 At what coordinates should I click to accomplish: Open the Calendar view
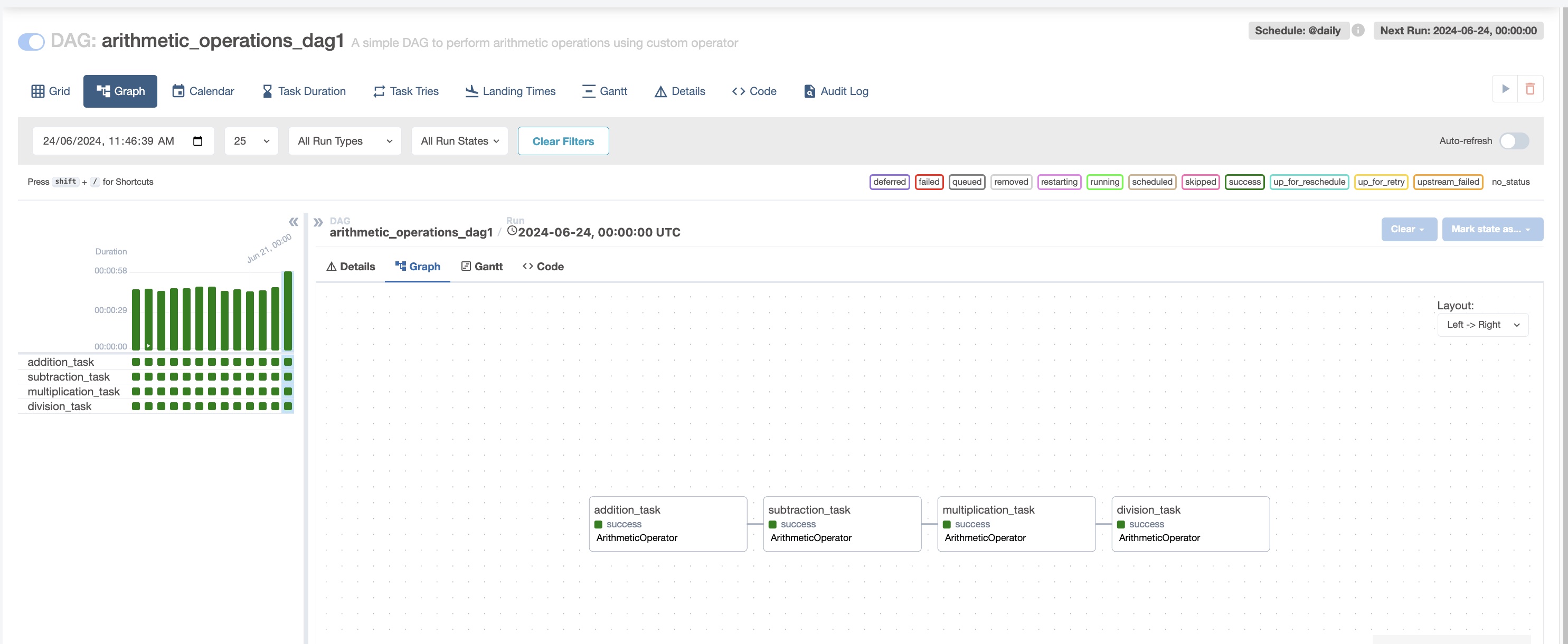click(x=203, y=91)
